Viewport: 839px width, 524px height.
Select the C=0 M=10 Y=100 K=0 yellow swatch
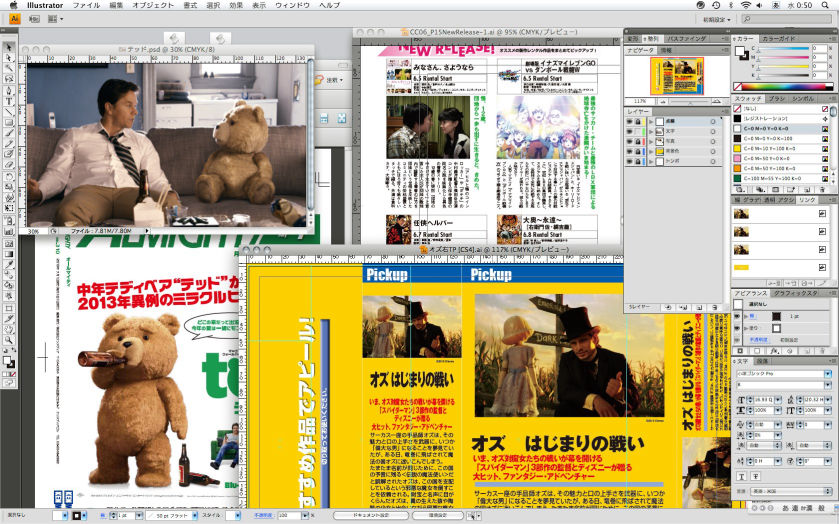[780, 148]
